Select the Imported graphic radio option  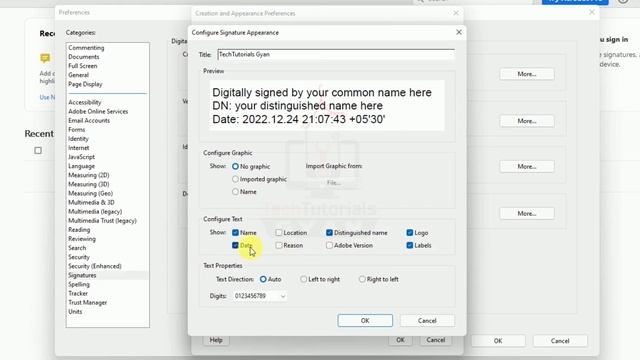236,179
